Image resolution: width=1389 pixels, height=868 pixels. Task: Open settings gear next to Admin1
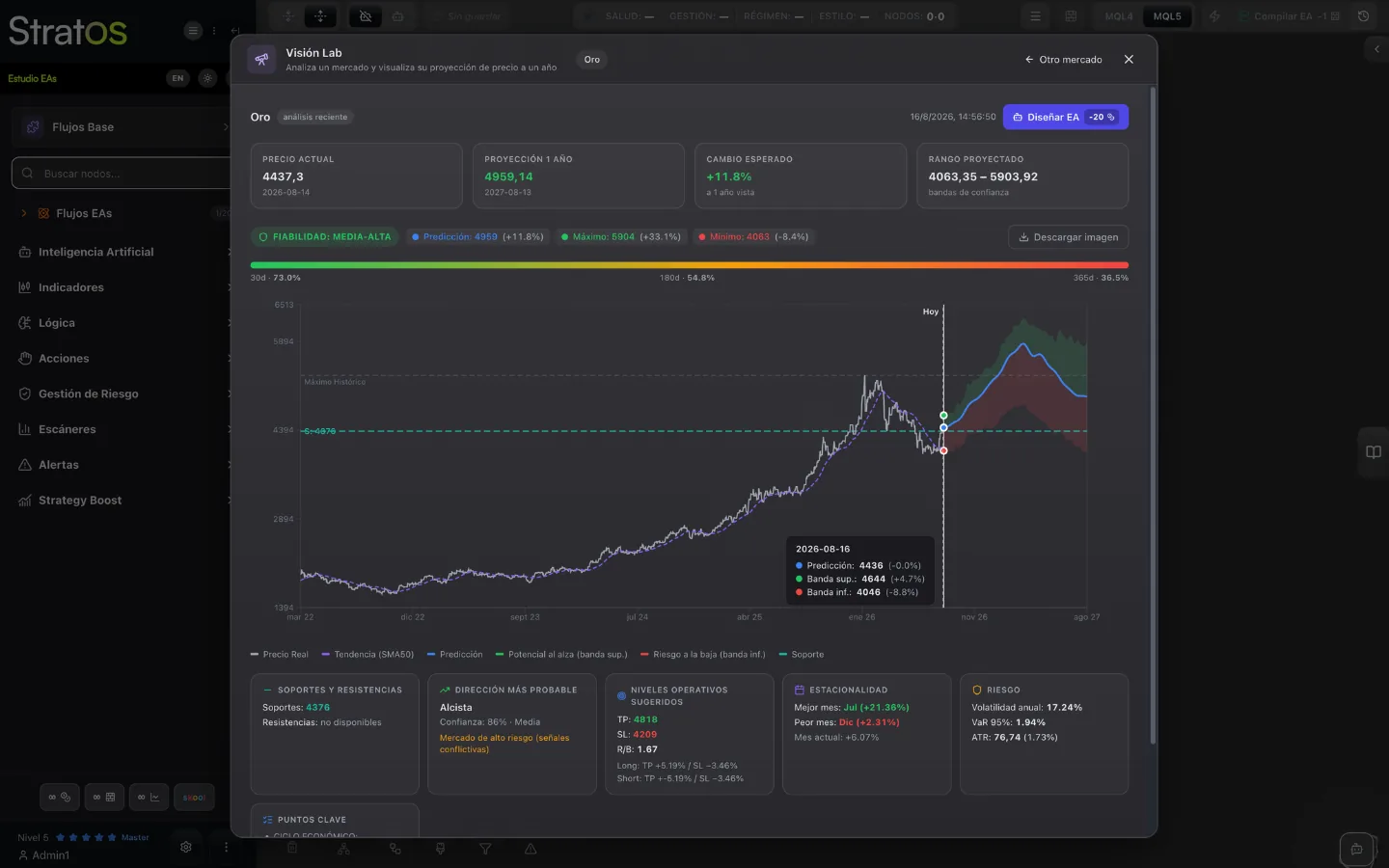[x=186, y=847]
